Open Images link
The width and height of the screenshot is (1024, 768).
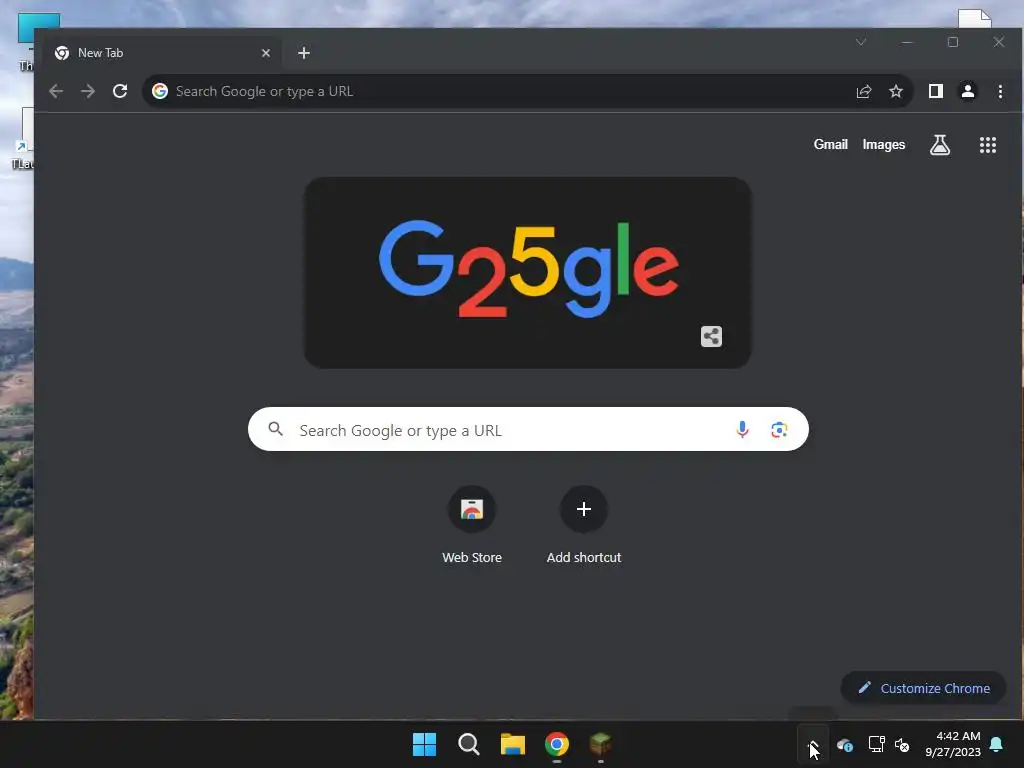click(x=884, y=144)
